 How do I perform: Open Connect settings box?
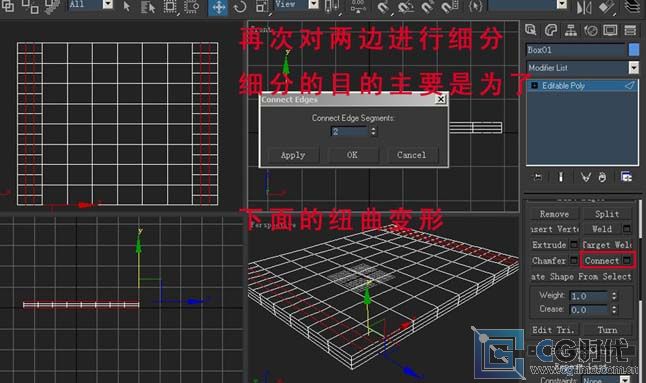click(x=627, y=260)
